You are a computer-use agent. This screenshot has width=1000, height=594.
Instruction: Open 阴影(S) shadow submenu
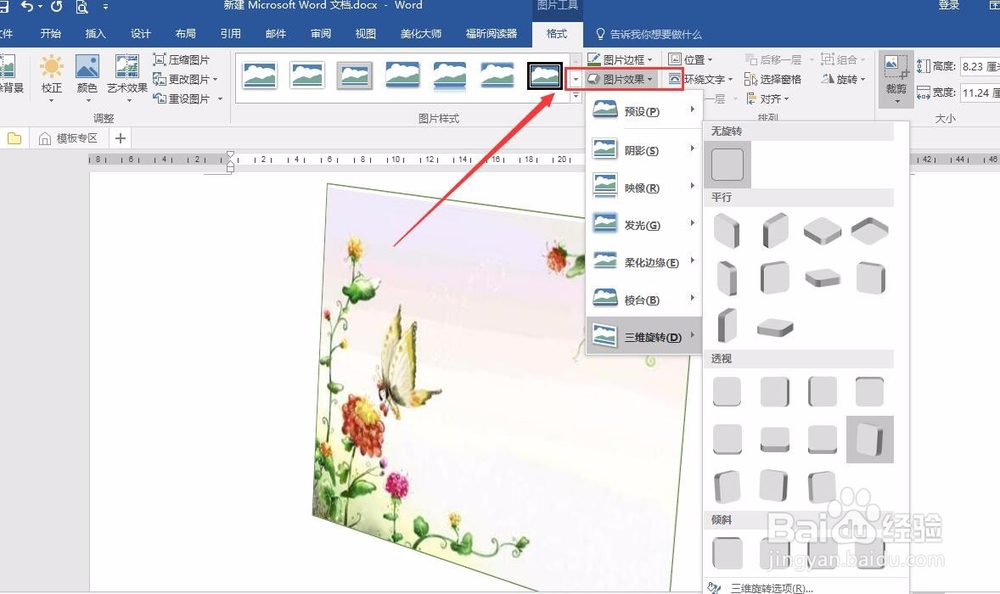tap(643, 150)
